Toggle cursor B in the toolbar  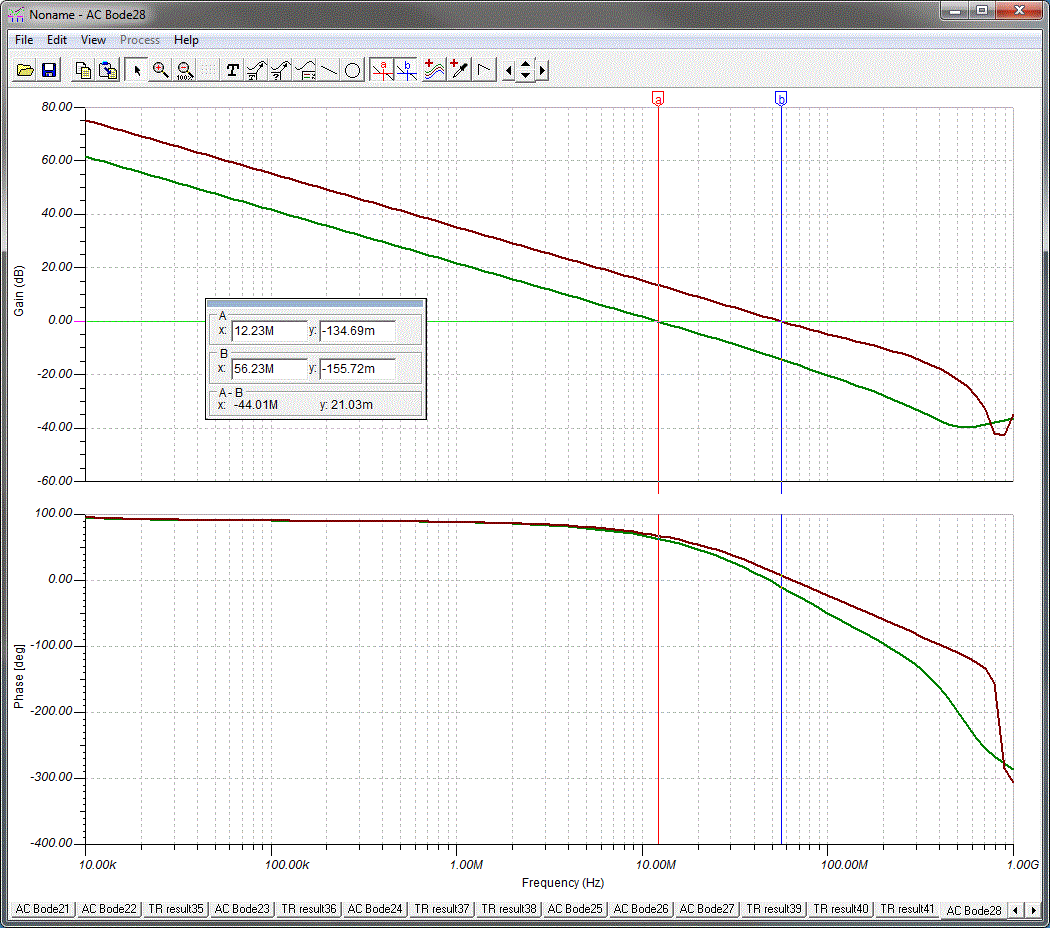click(x=406, y=70)
